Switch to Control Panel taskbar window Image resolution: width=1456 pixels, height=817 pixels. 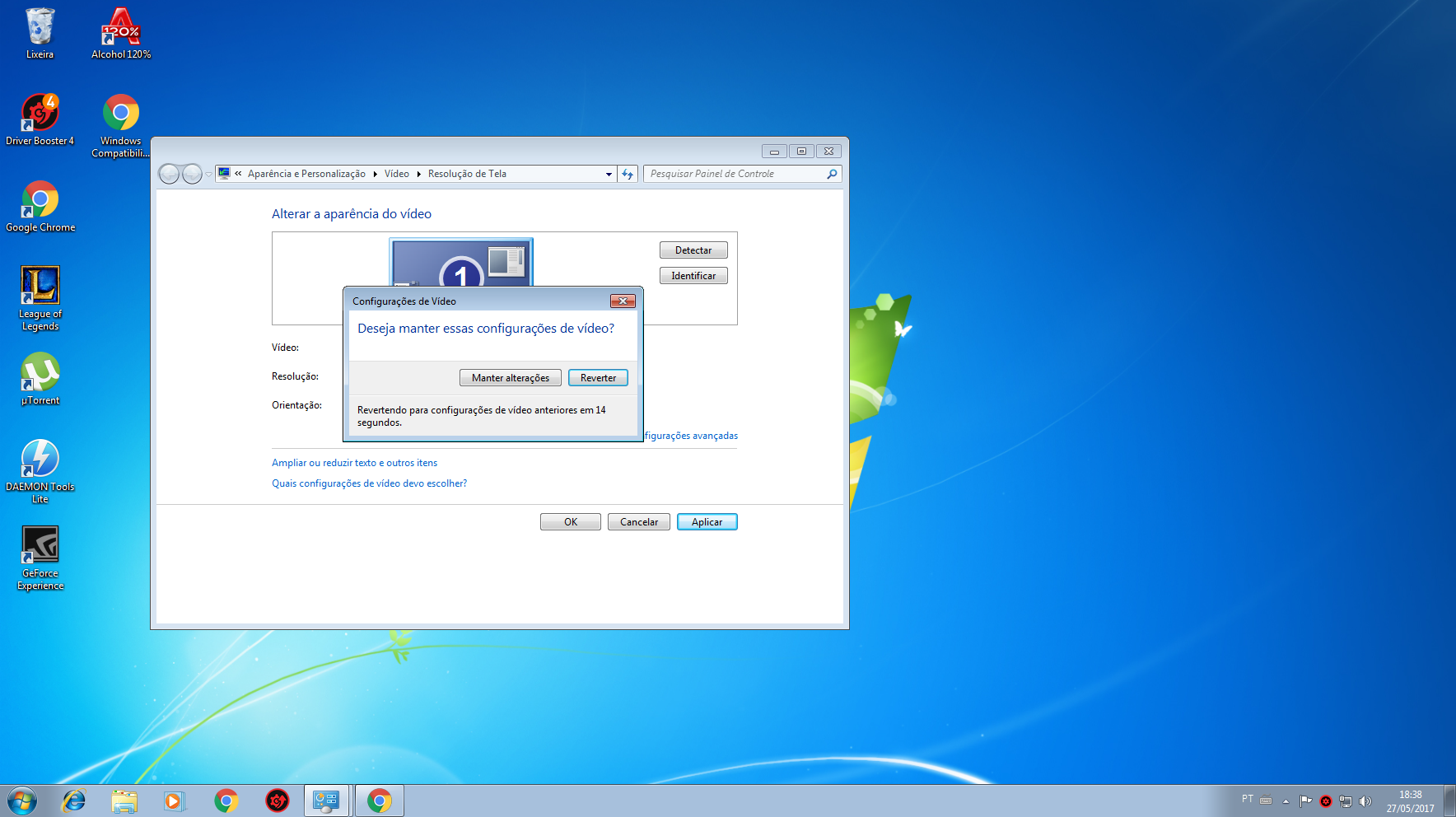(327, 801)
